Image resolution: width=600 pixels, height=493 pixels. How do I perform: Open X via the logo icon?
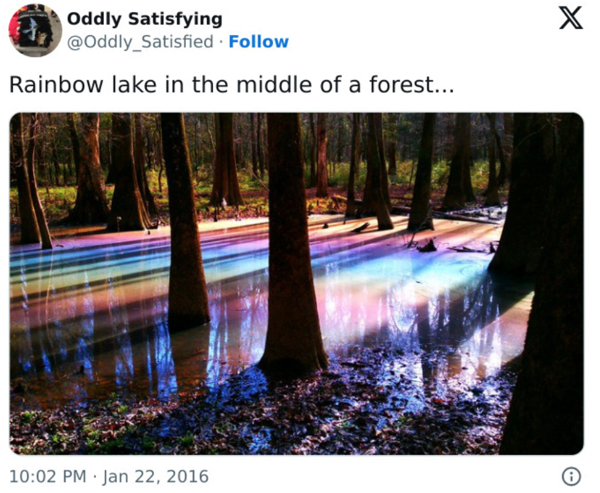570,20
